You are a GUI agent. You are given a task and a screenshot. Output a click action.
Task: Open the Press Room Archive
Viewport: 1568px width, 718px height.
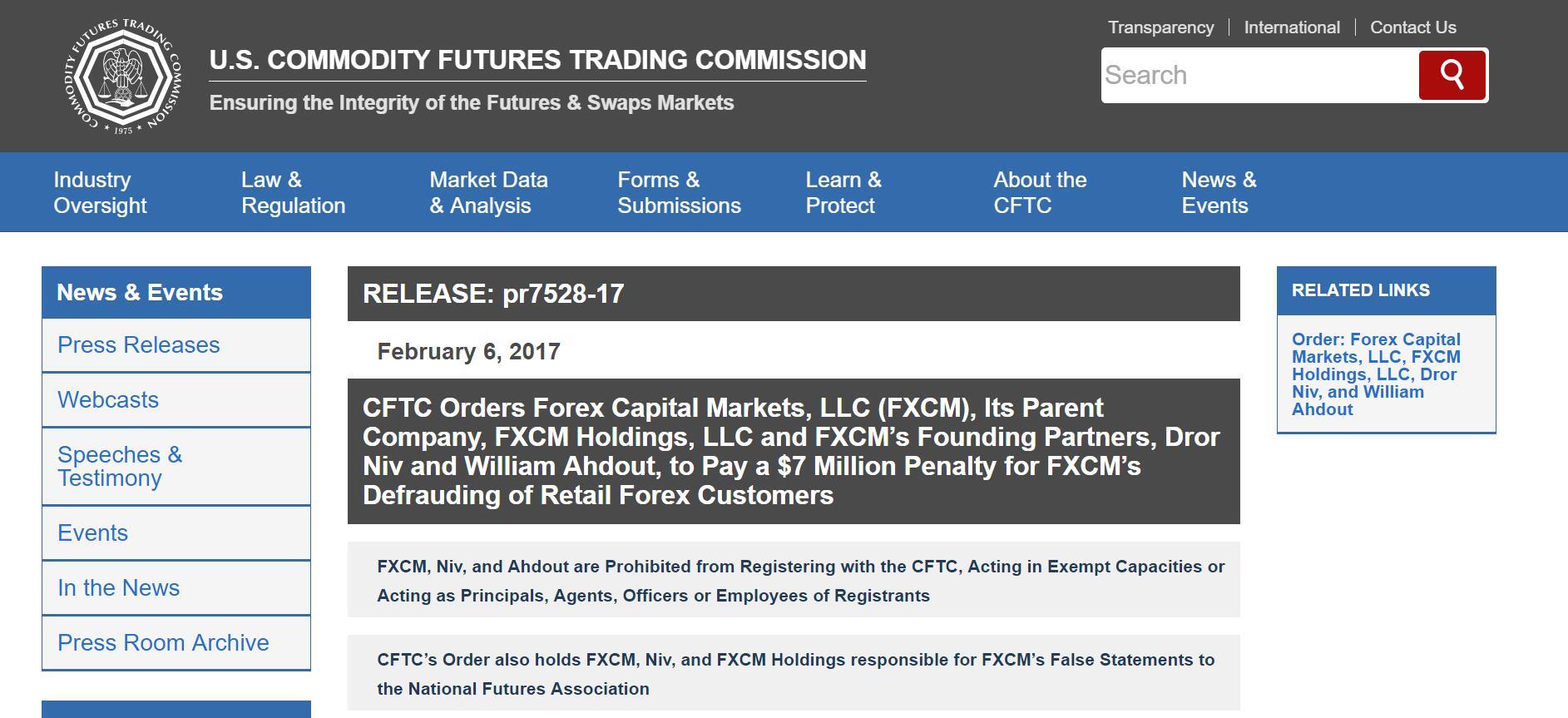tap(162, 641)
